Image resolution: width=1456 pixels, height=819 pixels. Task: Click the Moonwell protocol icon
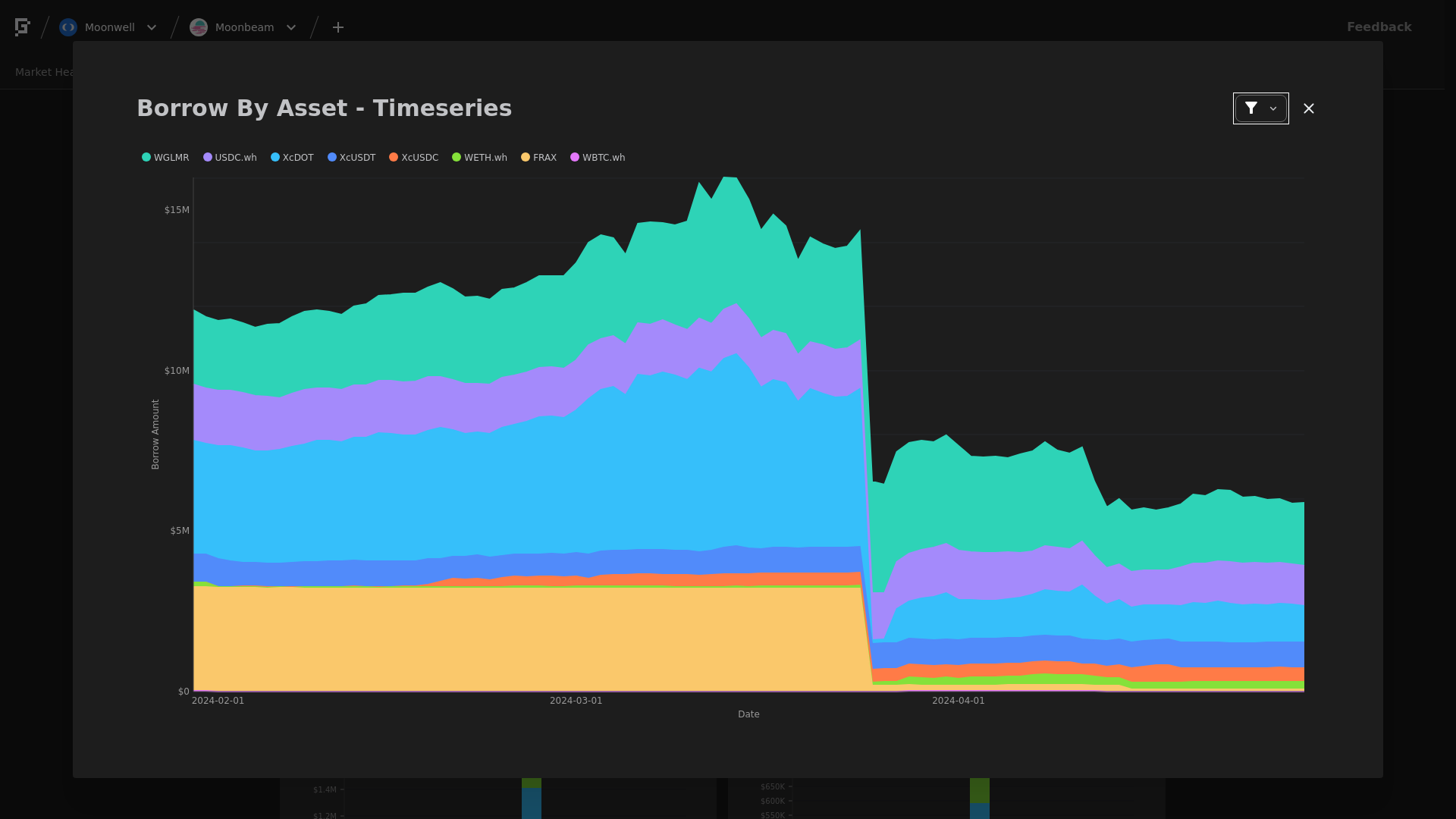(x=68, y=27)
